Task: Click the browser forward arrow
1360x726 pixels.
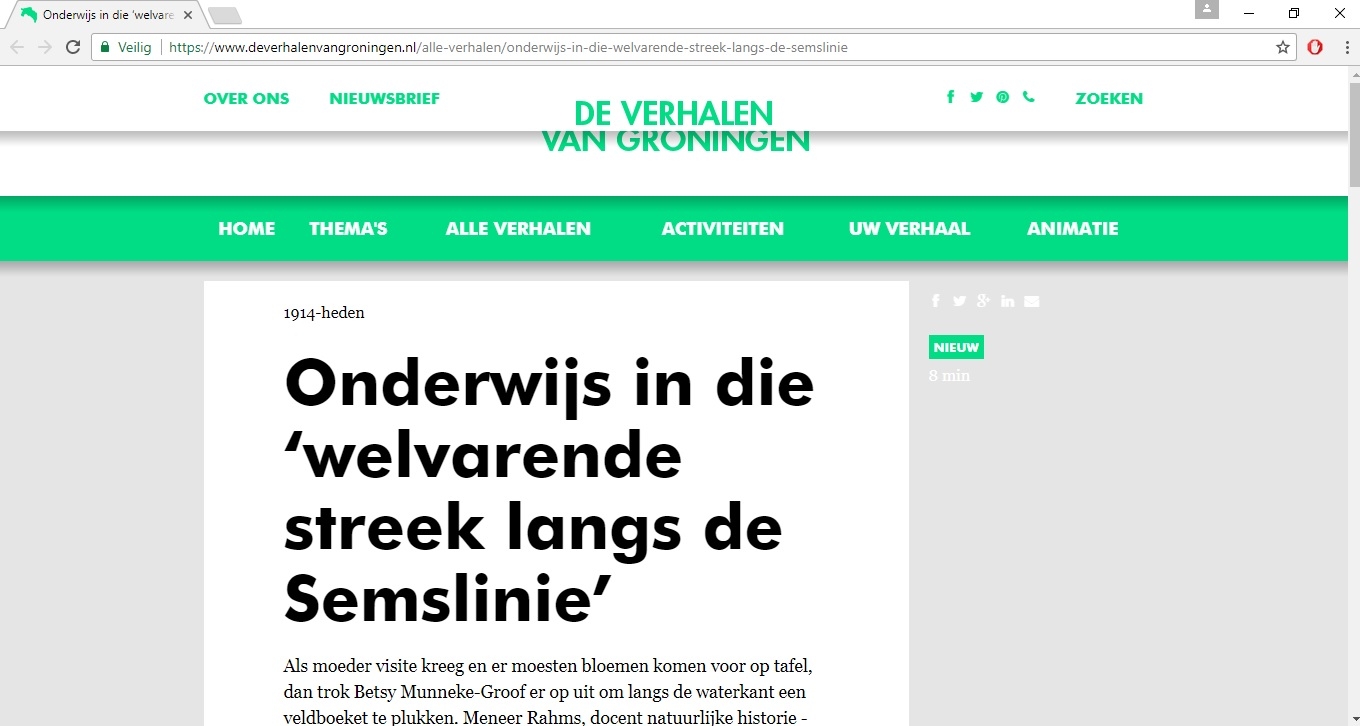Action: [x=45, y=47]
